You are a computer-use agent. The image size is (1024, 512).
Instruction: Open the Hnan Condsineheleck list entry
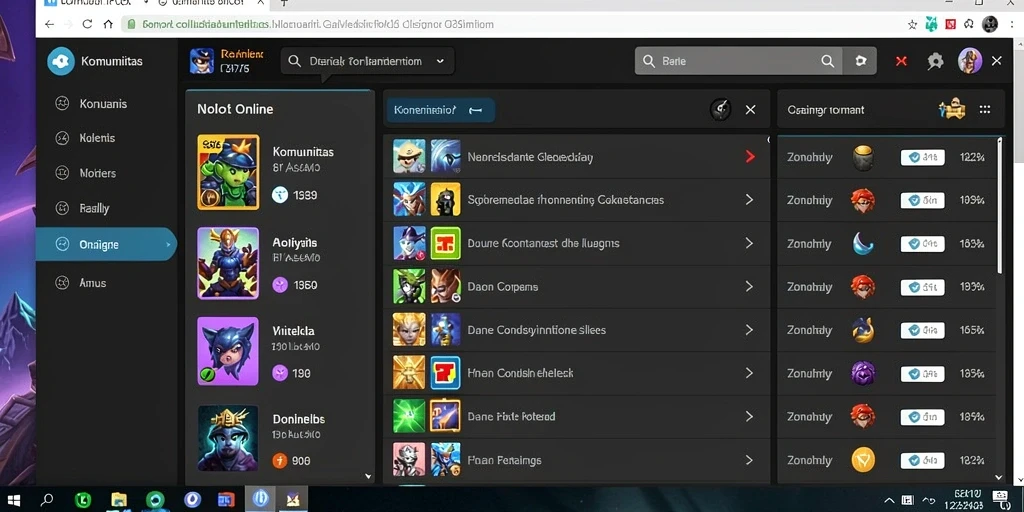click(x=577, y=373)
